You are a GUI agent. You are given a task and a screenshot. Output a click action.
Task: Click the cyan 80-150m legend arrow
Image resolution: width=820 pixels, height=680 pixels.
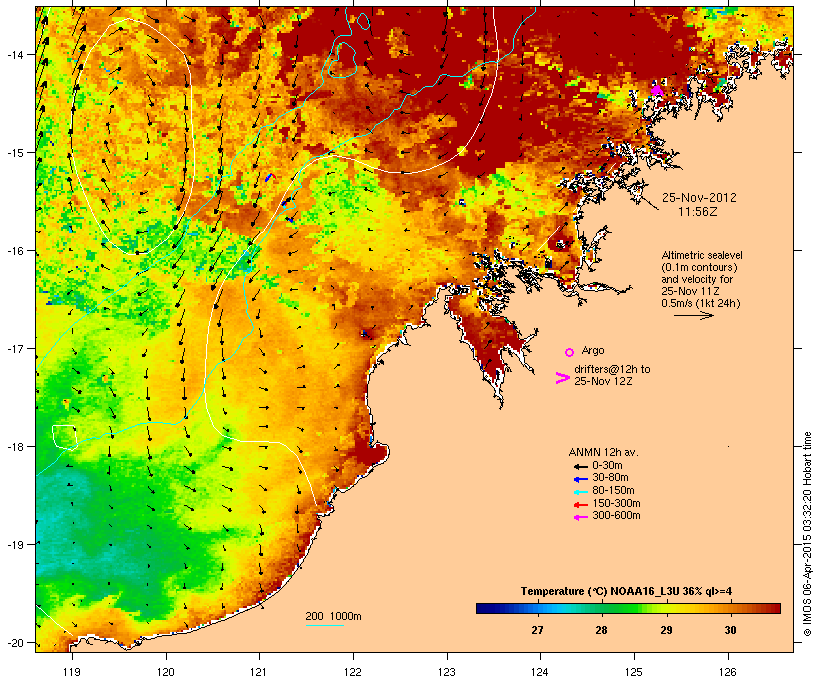tap(580, 492)
